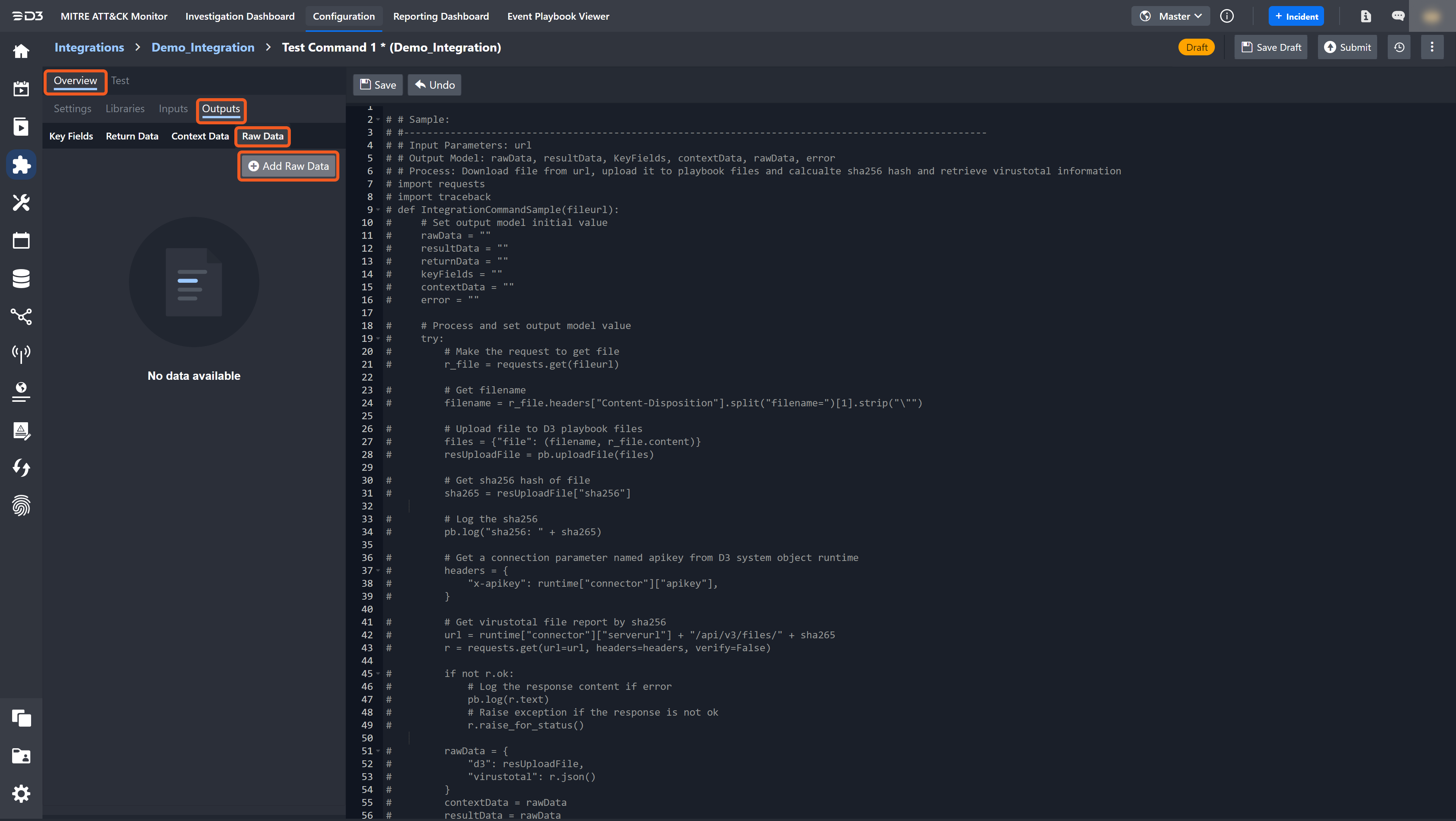Image resolution: width=1456 pixels, height=821 pixels.
Task: Open the home icon in sidebar
Action: (x=21, y=52)
